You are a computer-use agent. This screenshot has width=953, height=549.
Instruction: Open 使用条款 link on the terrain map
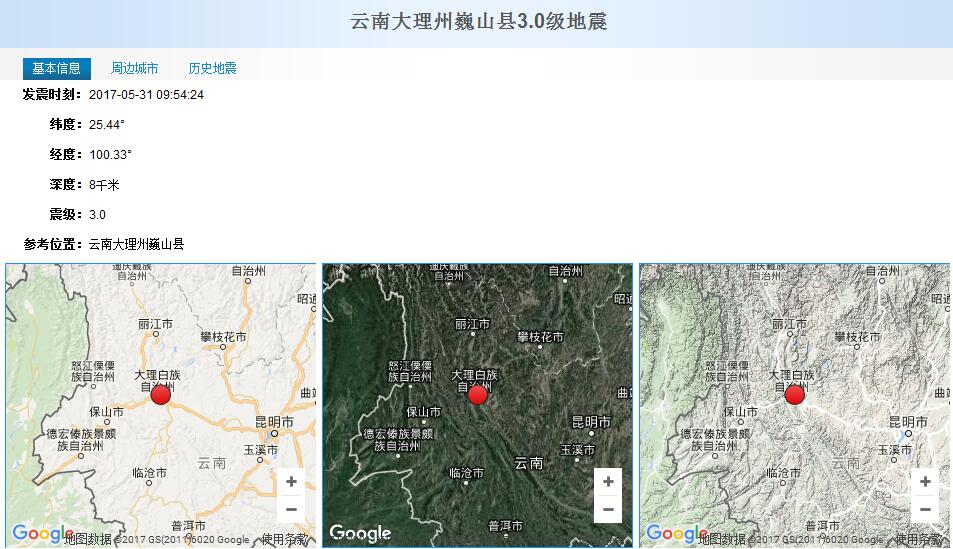[x=920, y=540]
